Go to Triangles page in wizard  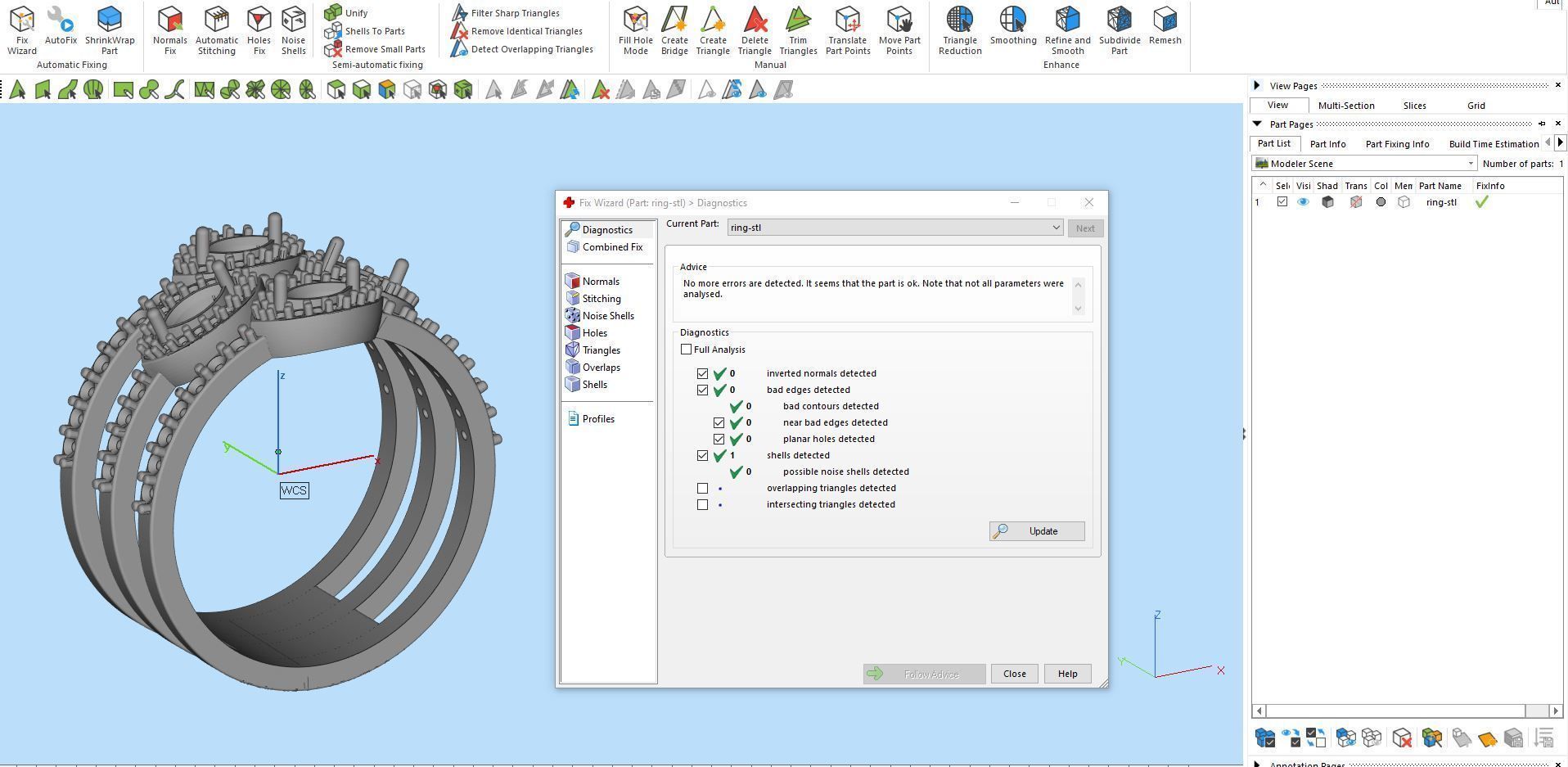(x=593, y=350)
